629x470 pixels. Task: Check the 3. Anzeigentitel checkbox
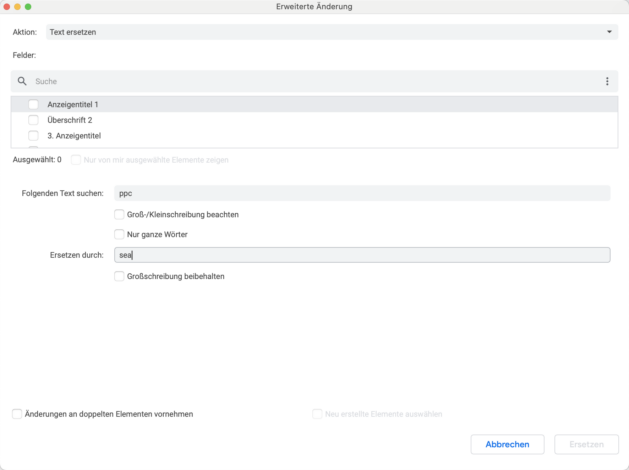[33, 136]
